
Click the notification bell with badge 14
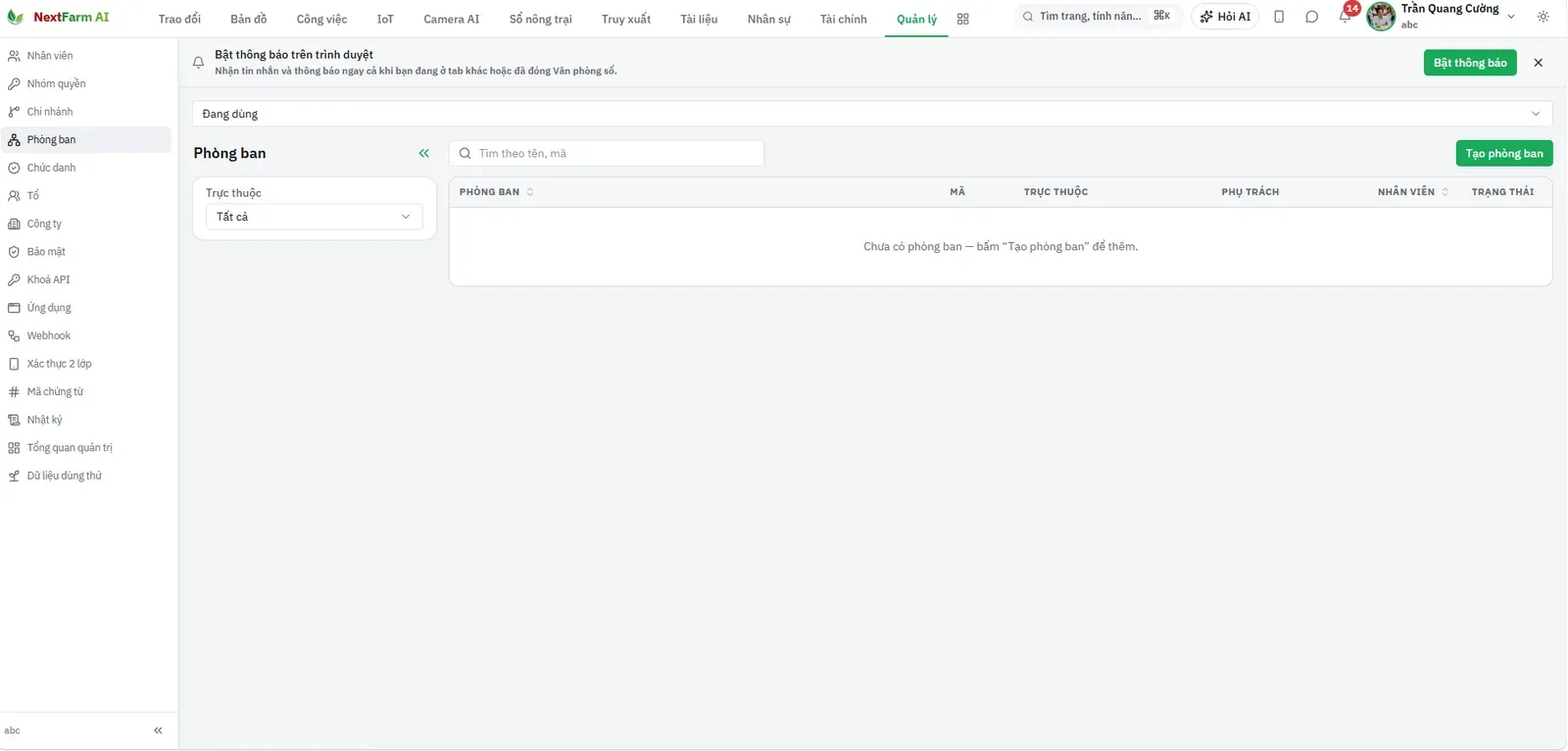(1345, 17)
